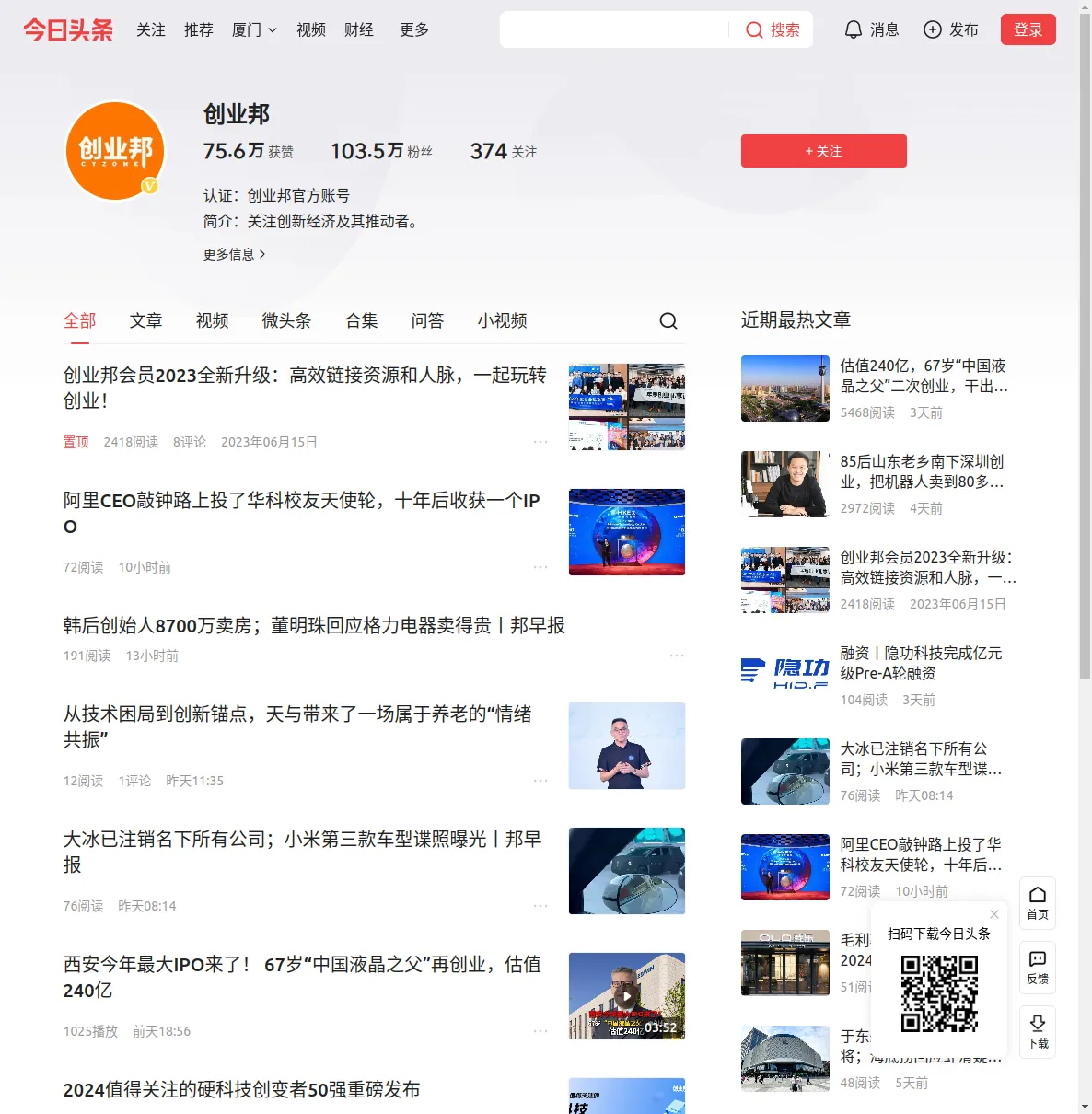Open 推荐 in top navigation

[199, 29]
